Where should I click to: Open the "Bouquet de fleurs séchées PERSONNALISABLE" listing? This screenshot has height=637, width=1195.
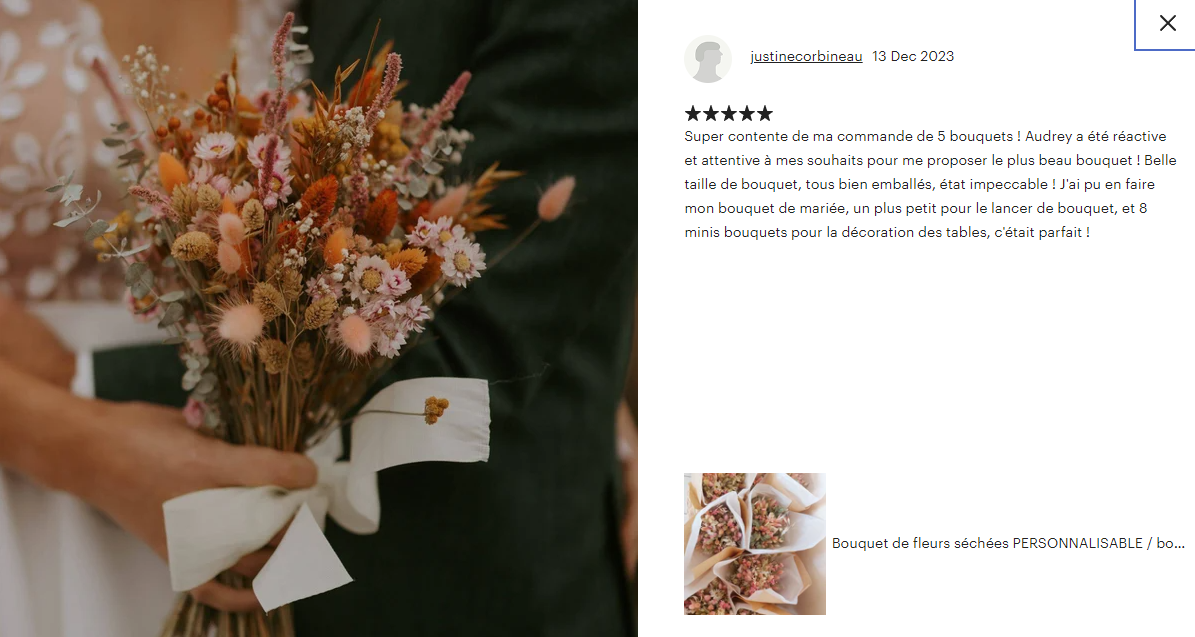[x=1008, y=543]
